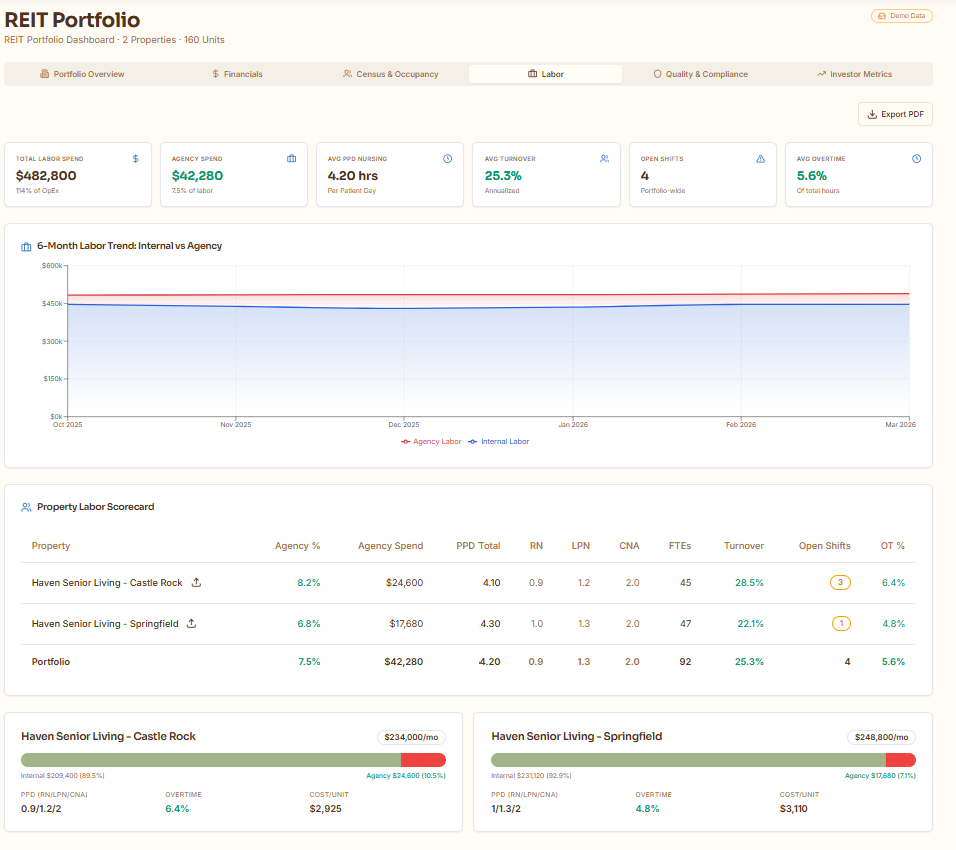Go to the Census & Occupancy tab
Viewport: 956px width, 850px height.
pos(390,74)
